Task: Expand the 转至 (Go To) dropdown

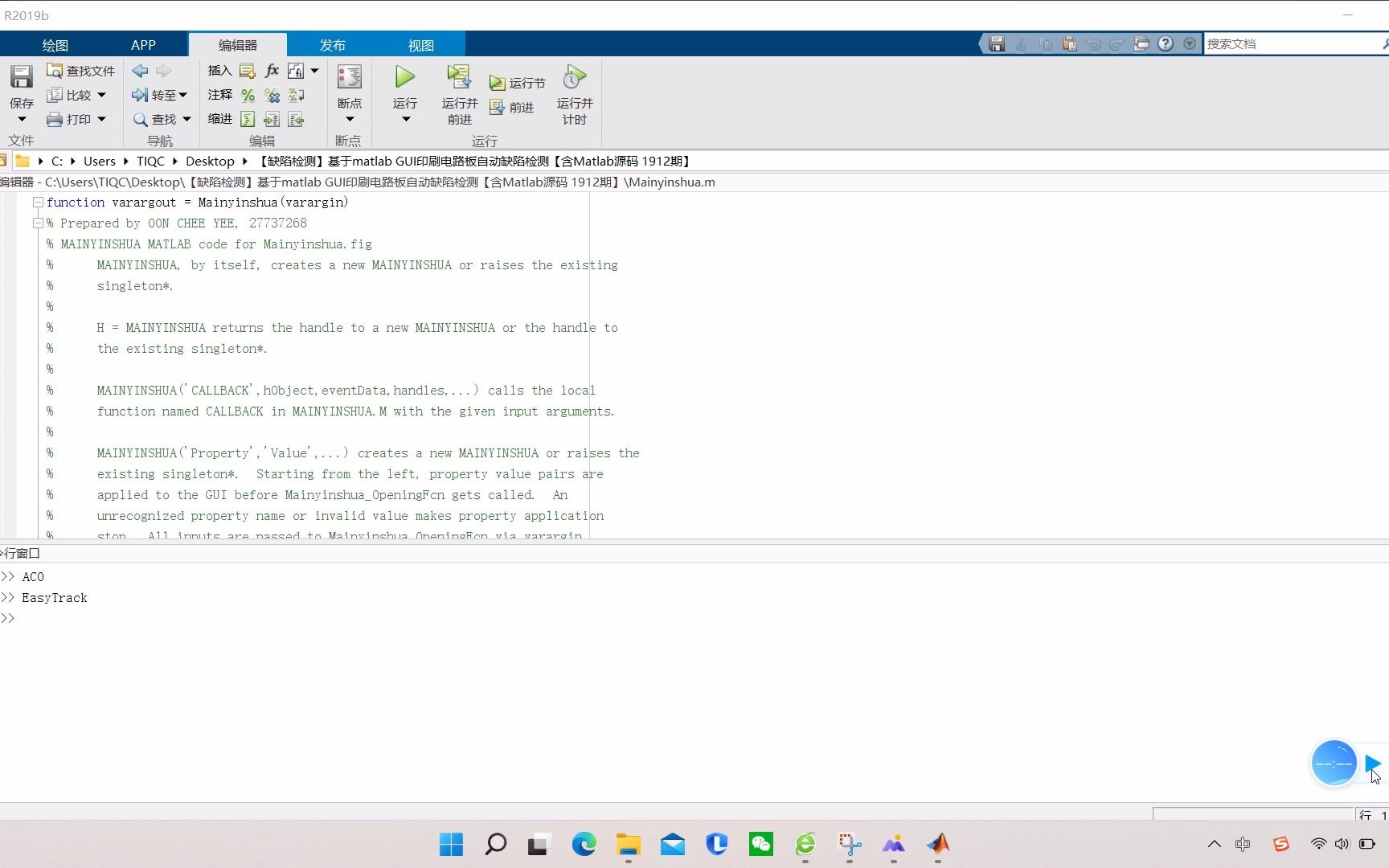Action: (183, 95)
